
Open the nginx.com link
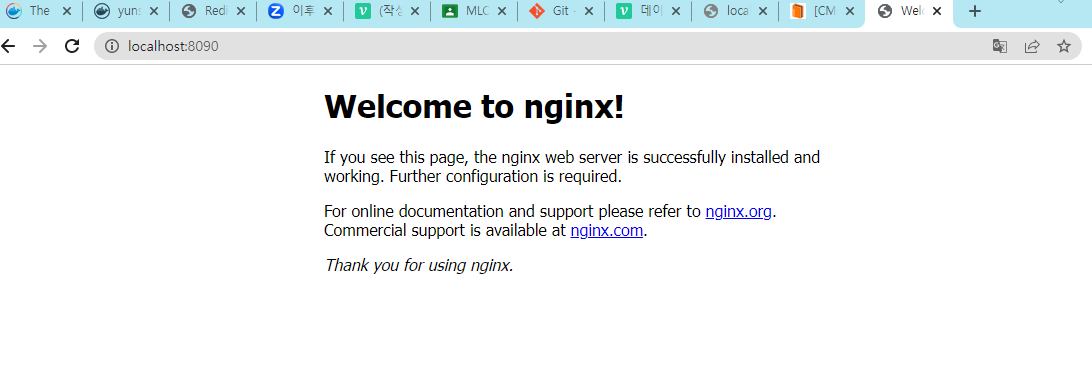click(x=607, y=230)
